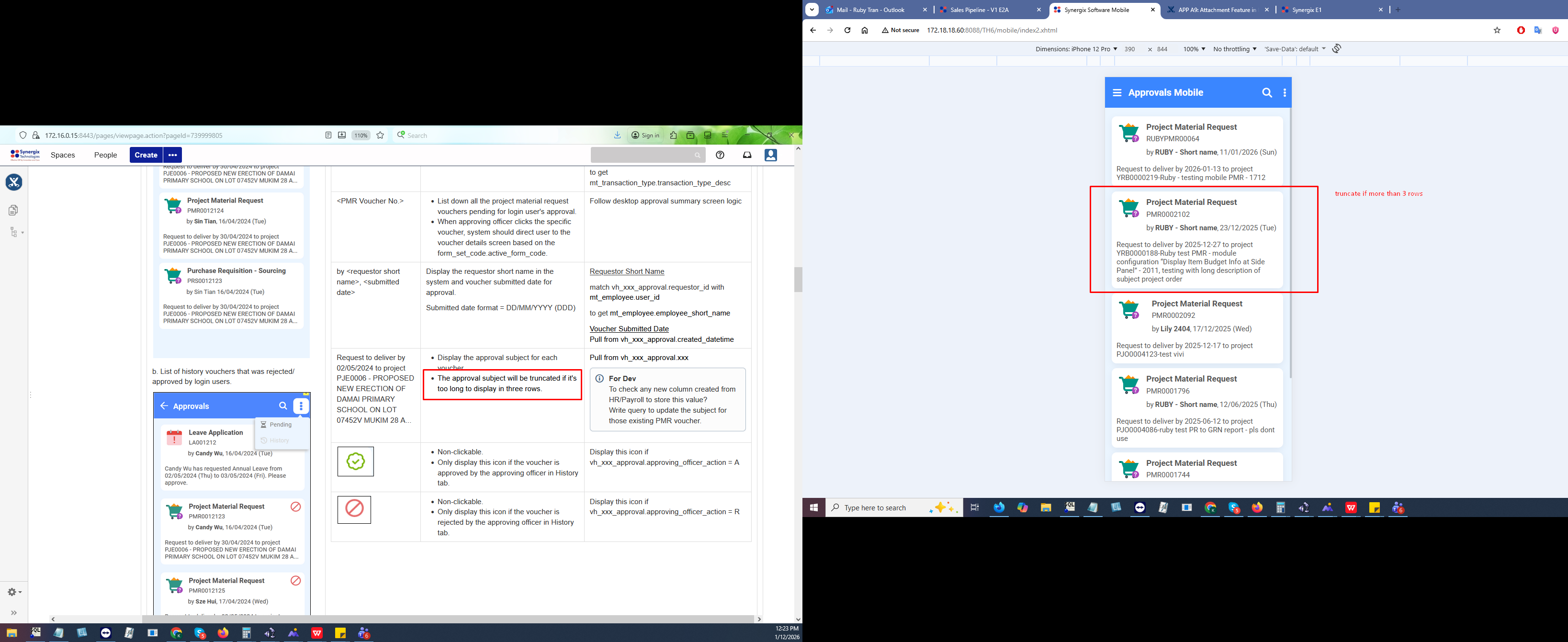Click the Windows Start button on taskbar
Image resolution: width=1568 pixels, height=642 pixels.
click(x=813, y=507)
